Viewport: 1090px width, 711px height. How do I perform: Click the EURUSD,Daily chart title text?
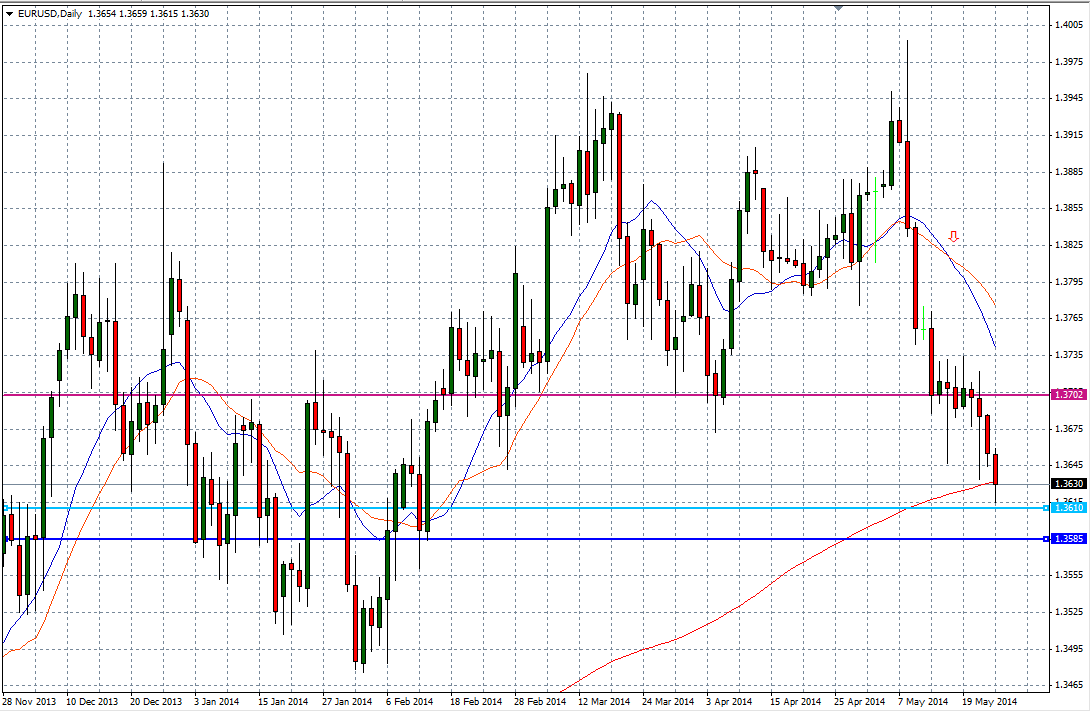click(x=50, y=14)
